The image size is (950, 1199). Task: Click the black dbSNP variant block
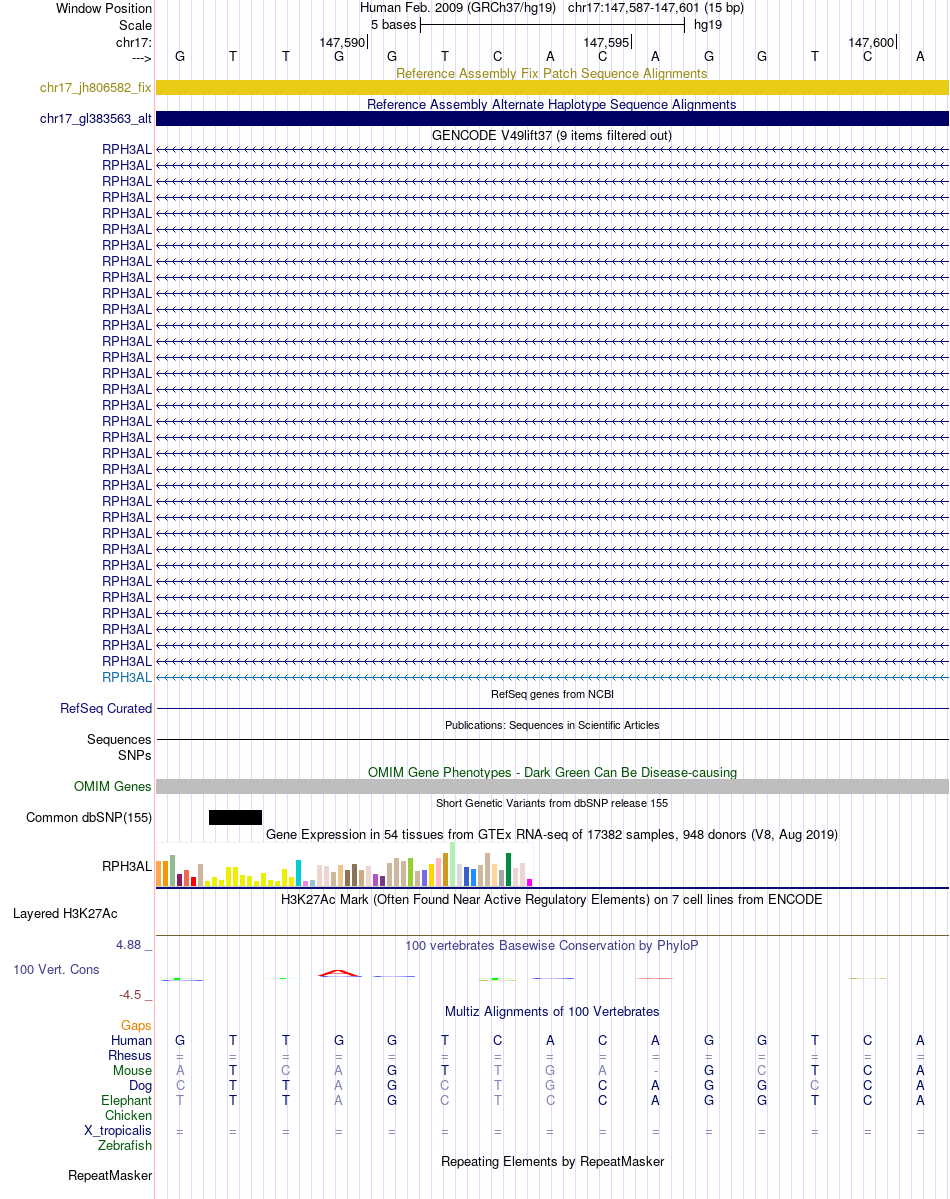[x=236, y=817]
